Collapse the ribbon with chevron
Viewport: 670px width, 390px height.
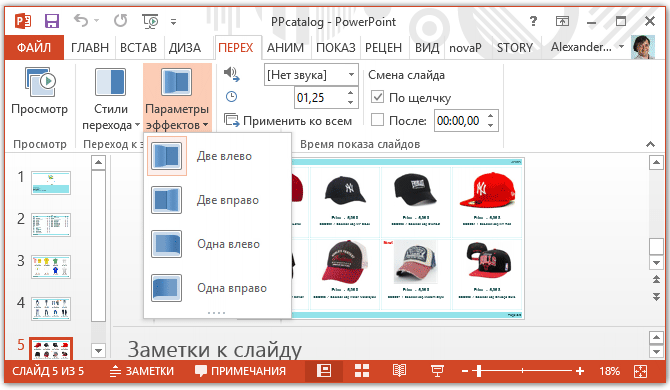click(650, 144)
